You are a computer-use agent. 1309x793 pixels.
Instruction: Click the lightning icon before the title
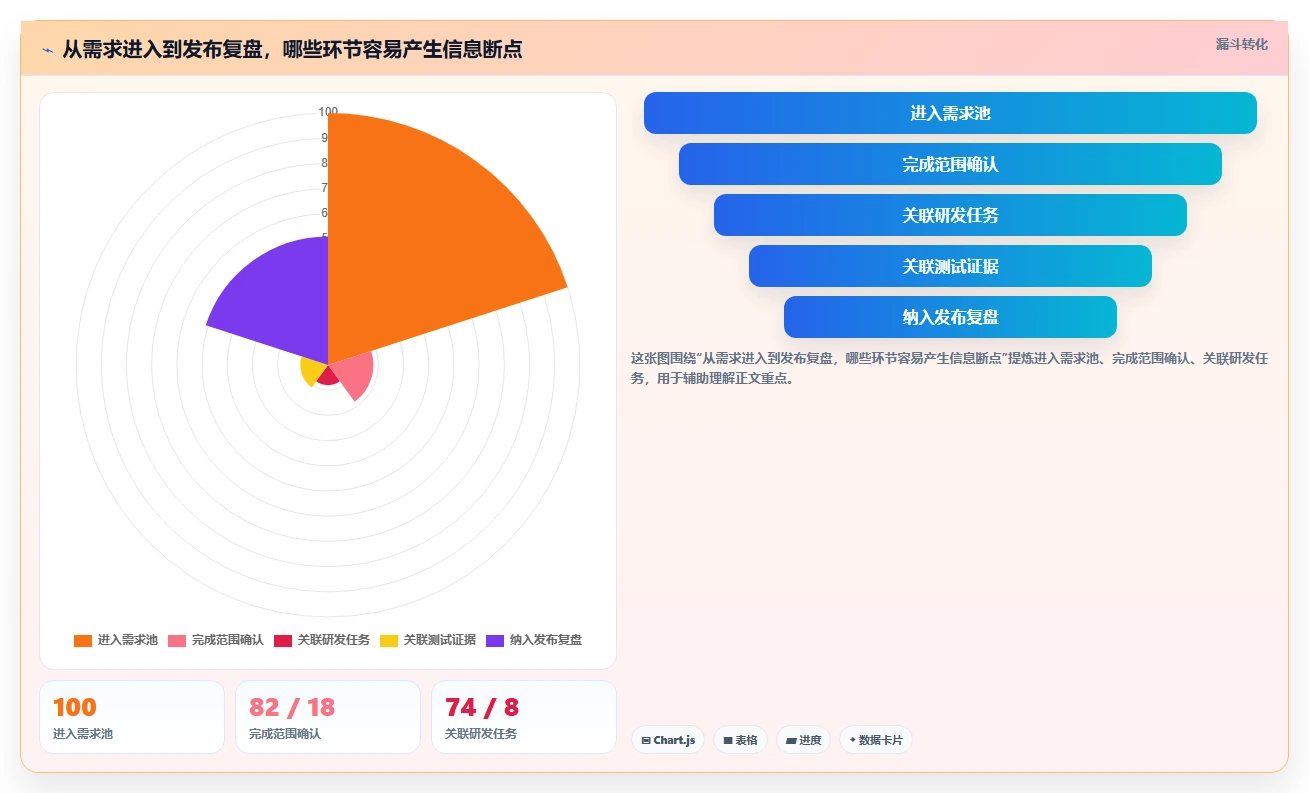click(47, 49)
